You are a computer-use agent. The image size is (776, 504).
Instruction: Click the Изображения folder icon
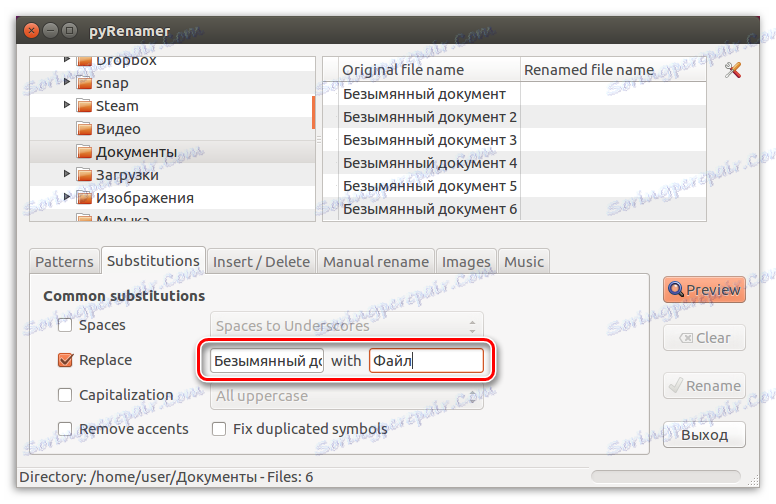84,198
